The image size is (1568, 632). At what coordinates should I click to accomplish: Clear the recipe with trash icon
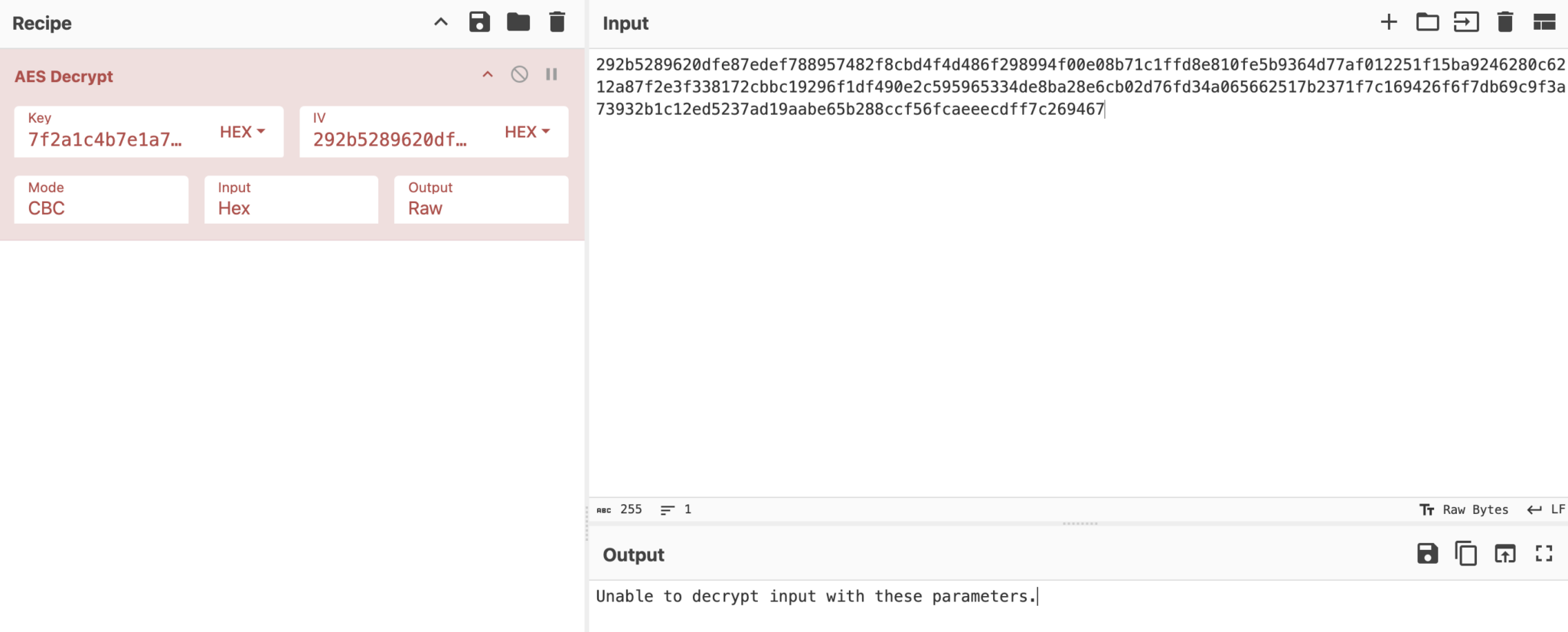557,22
